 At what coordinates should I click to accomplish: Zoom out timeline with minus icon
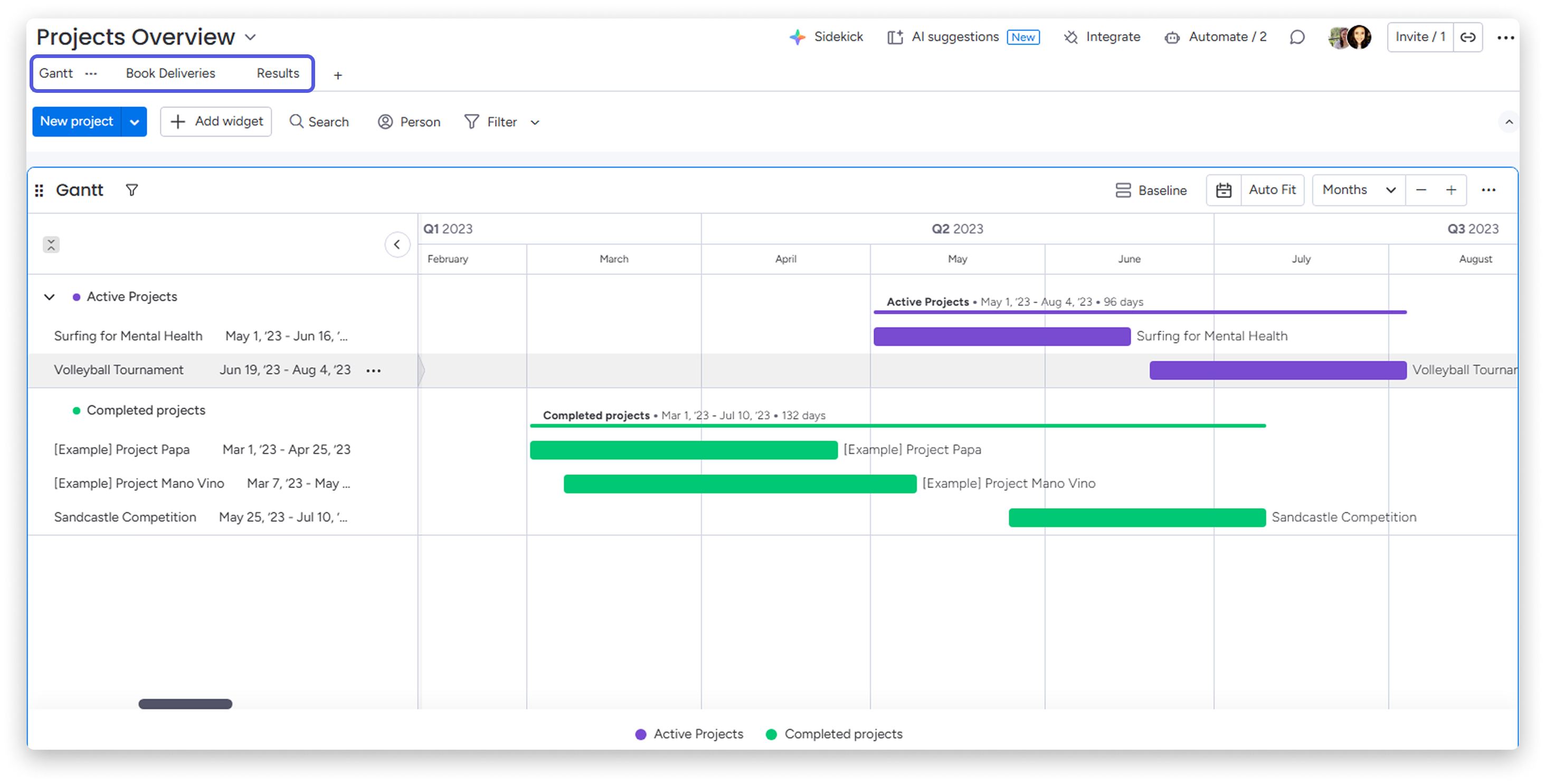click(x=1421, y=190)
